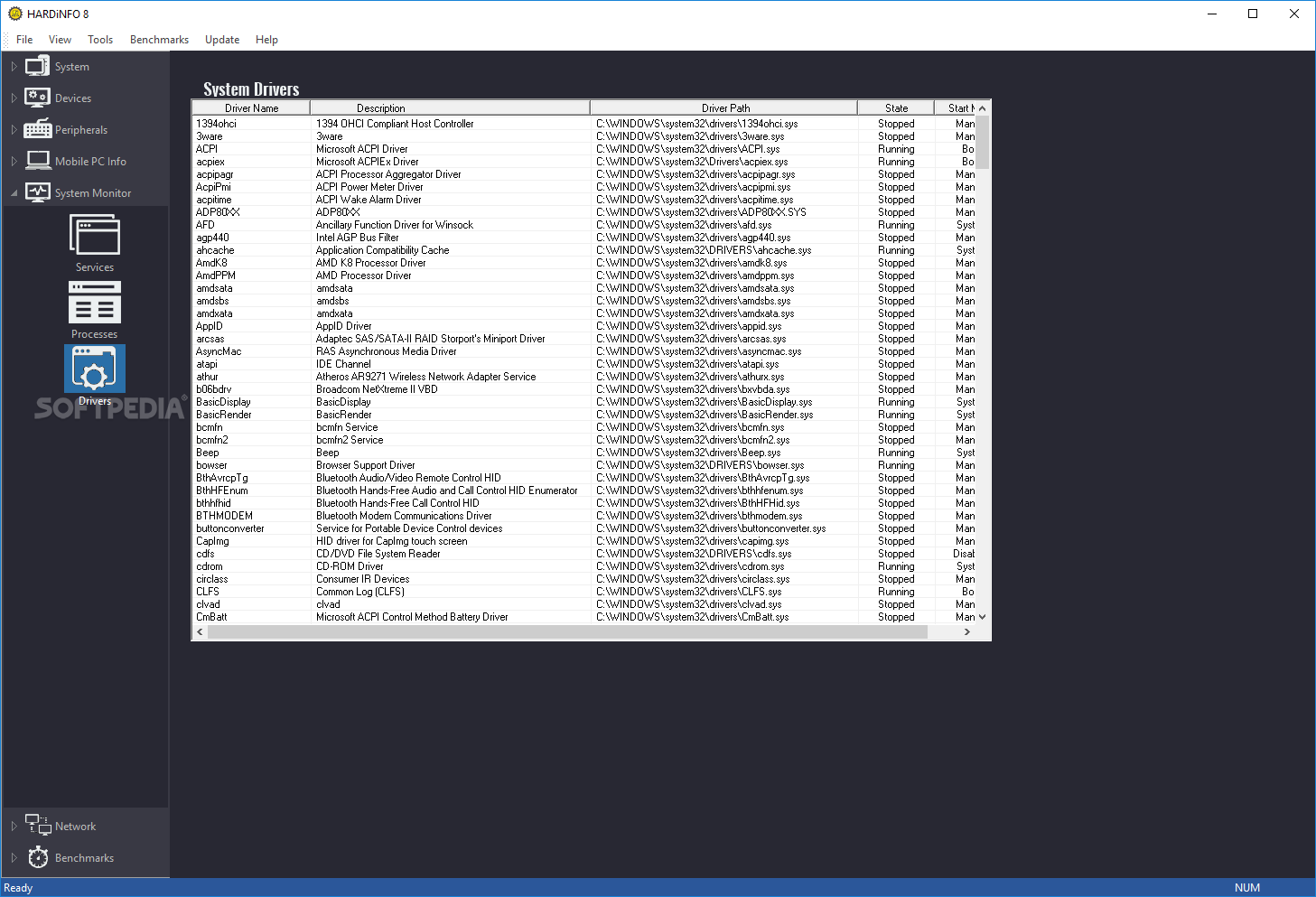Click the horizontal scrollbar right arrow
Screen dimensions: 1316x897
[967, 632]
